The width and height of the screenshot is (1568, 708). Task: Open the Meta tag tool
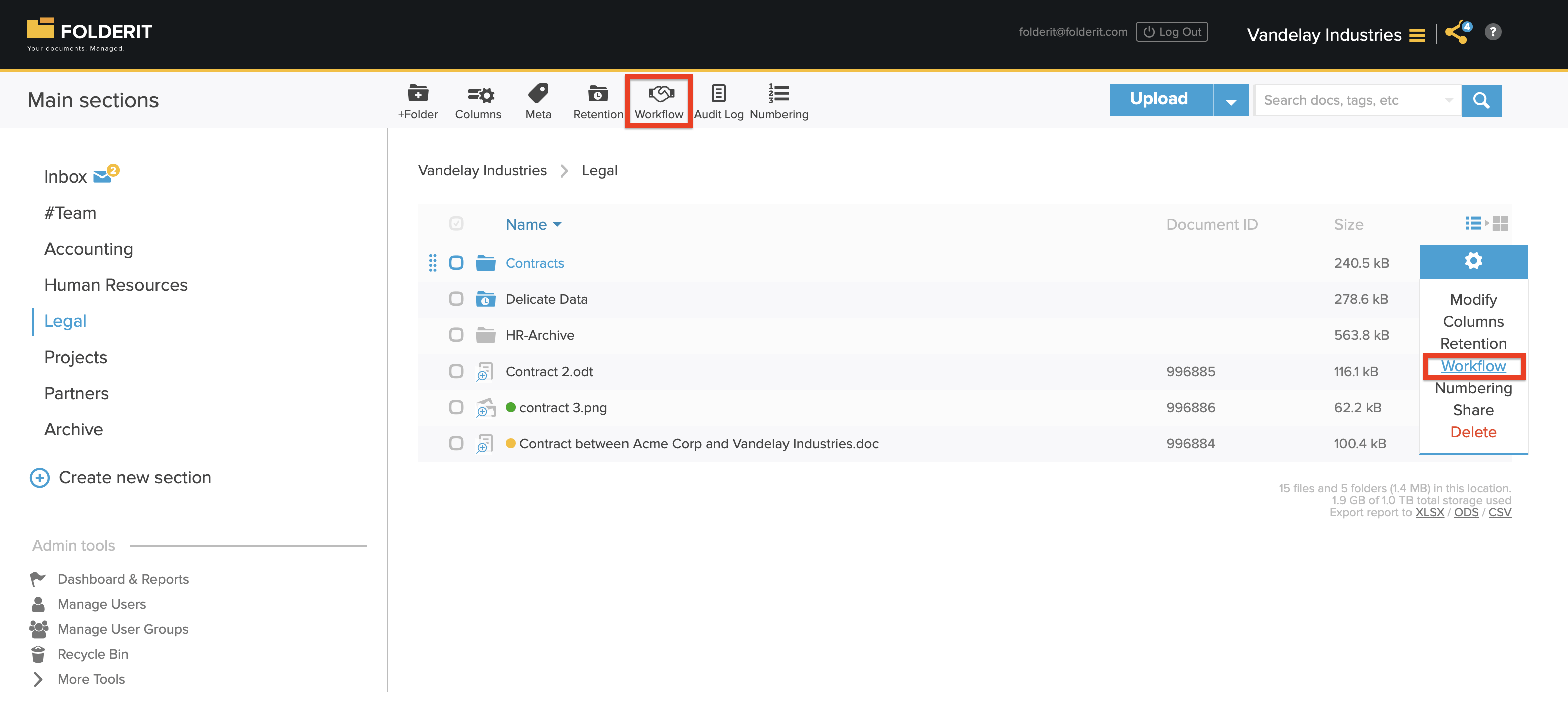click(x=538, y=102)
